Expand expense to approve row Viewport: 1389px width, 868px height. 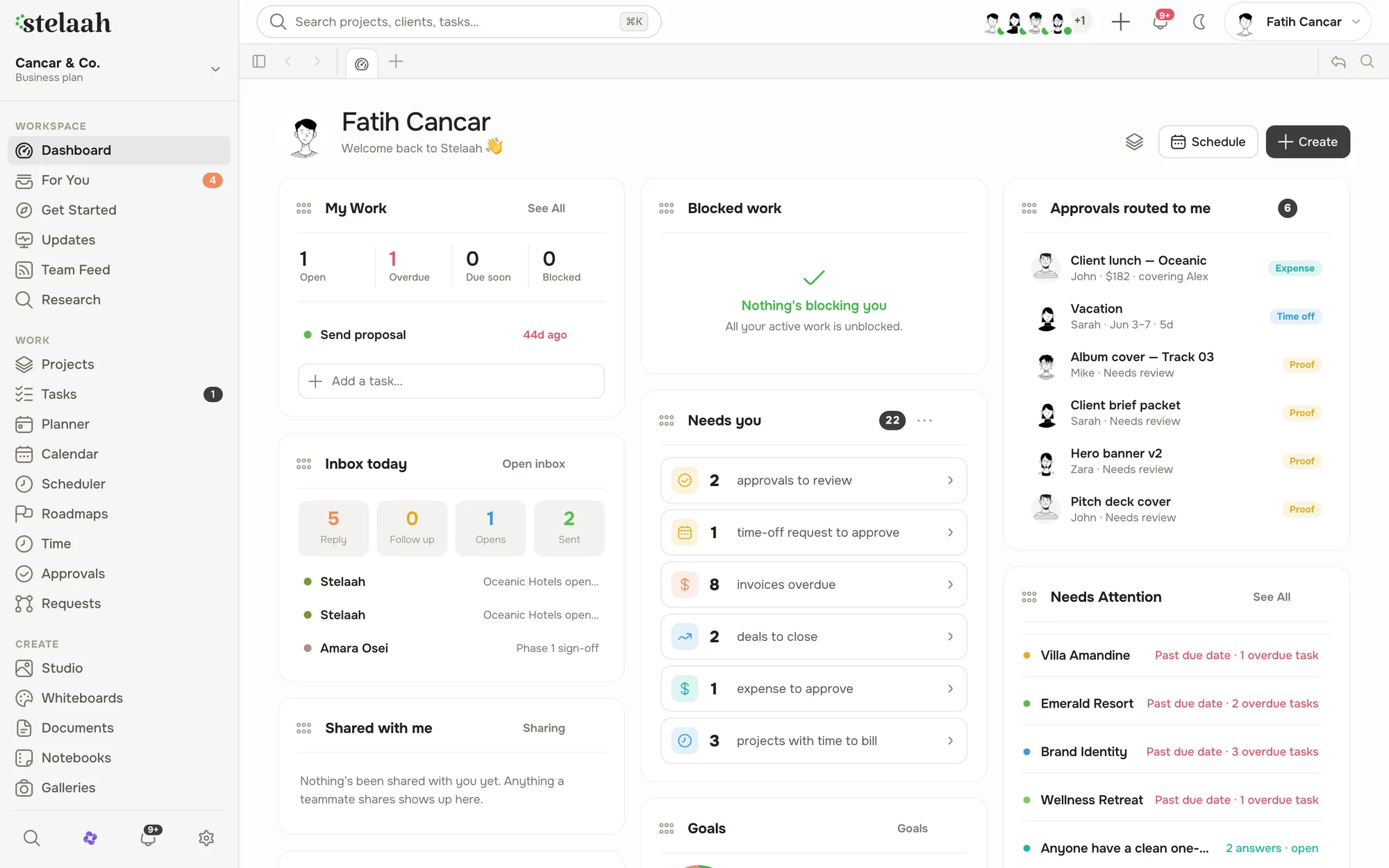coord(814,689)
